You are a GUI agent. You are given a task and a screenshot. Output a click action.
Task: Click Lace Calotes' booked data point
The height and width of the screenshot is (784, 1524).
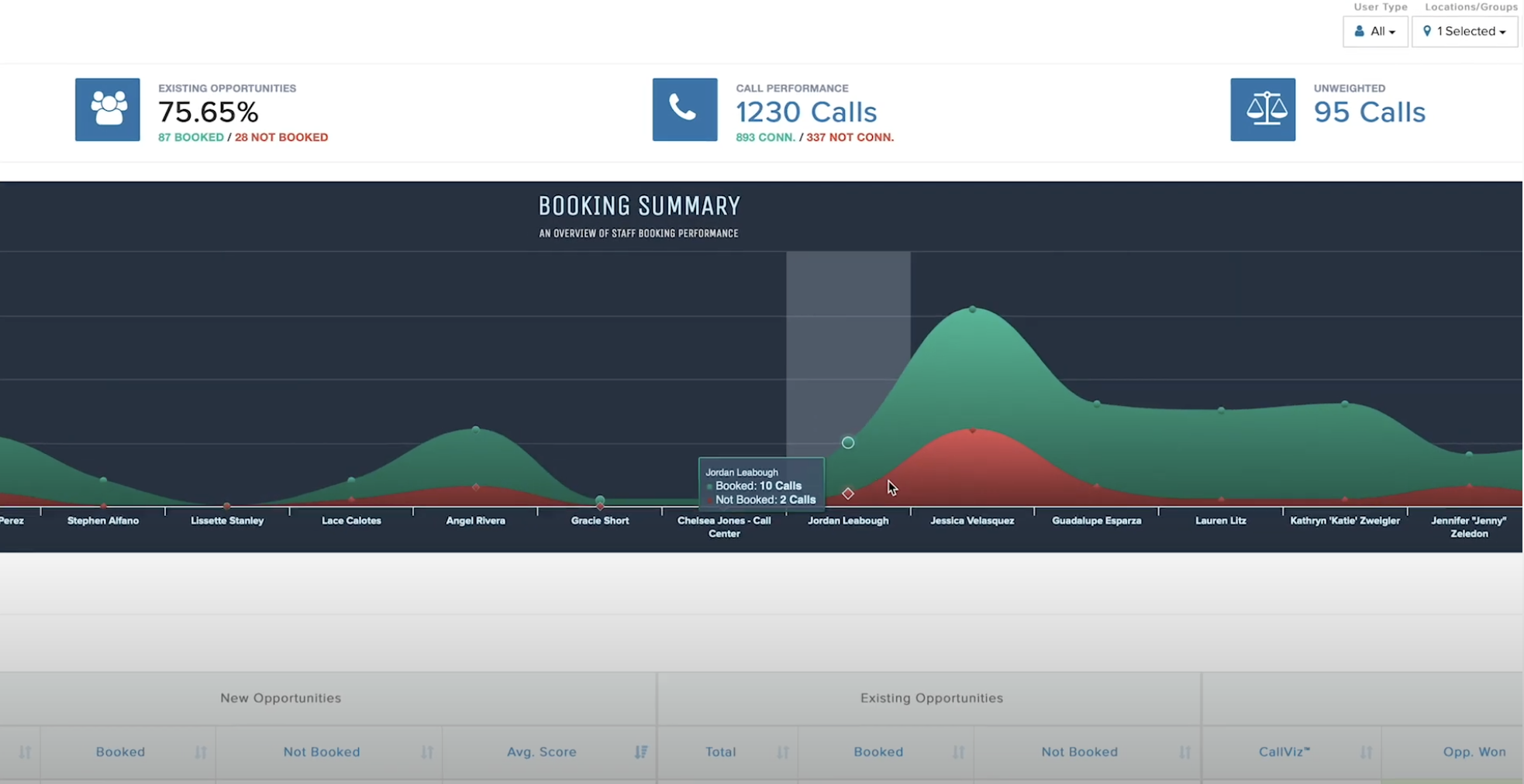click(351, 480)
